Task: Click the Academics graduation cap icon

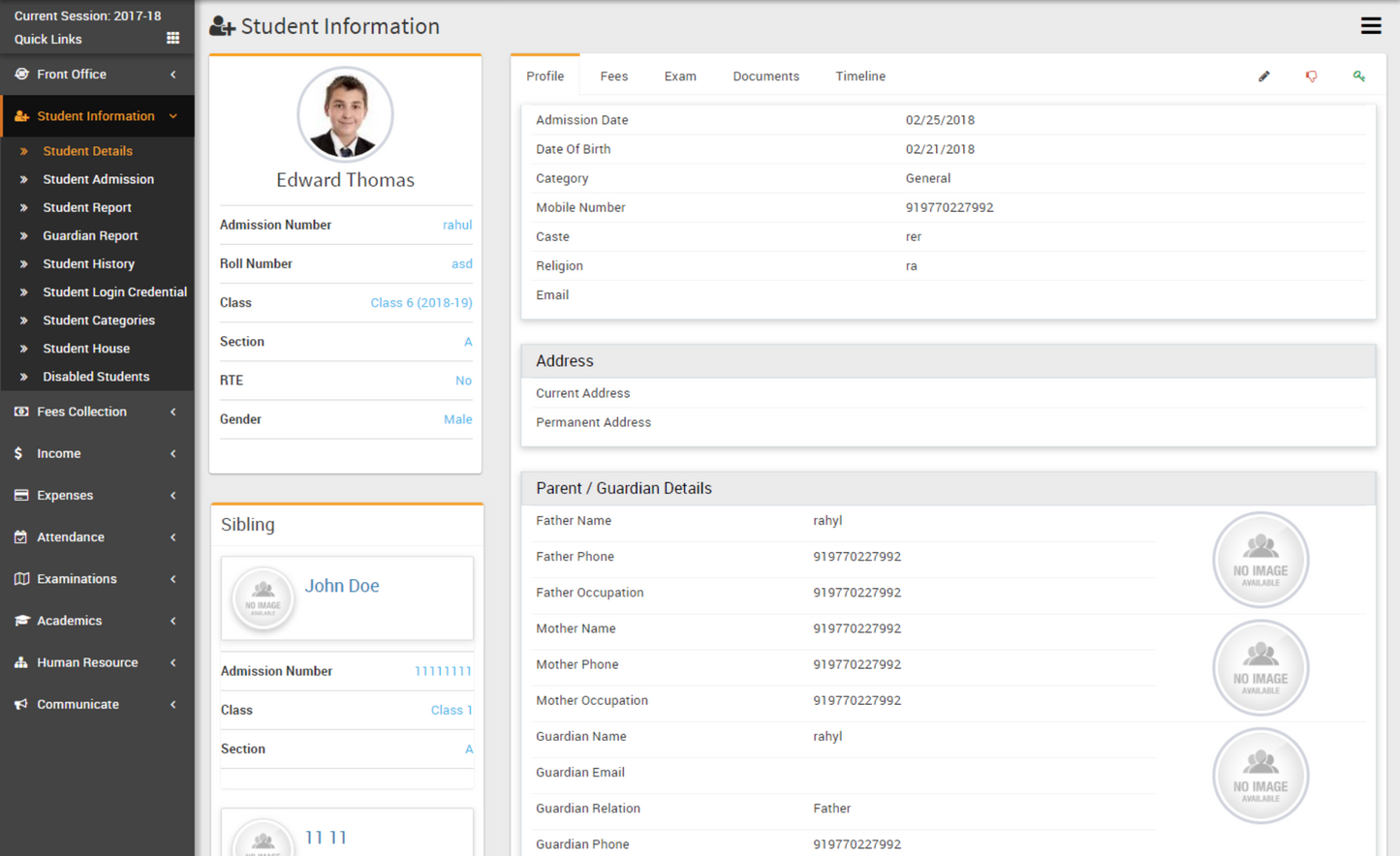Action: pyautogui.click(x=20, y=621)
